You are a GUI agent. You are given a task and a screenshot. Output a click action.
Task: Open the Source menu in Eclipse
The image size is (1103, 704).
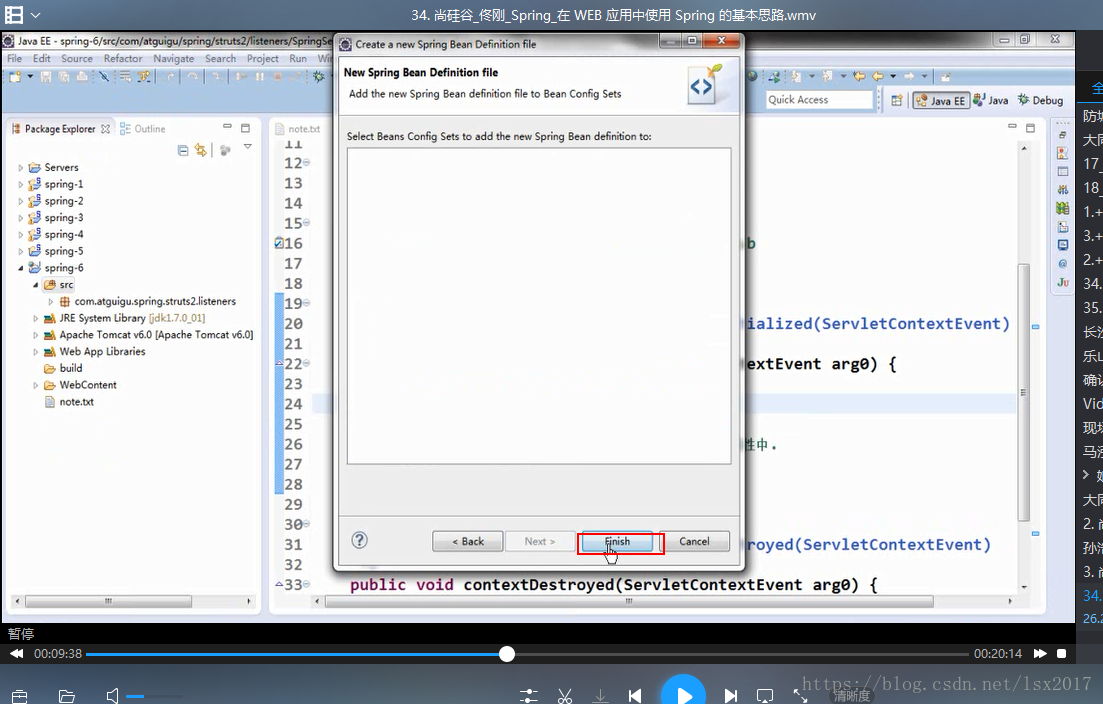pyautogui.click(x=77, y=58)
